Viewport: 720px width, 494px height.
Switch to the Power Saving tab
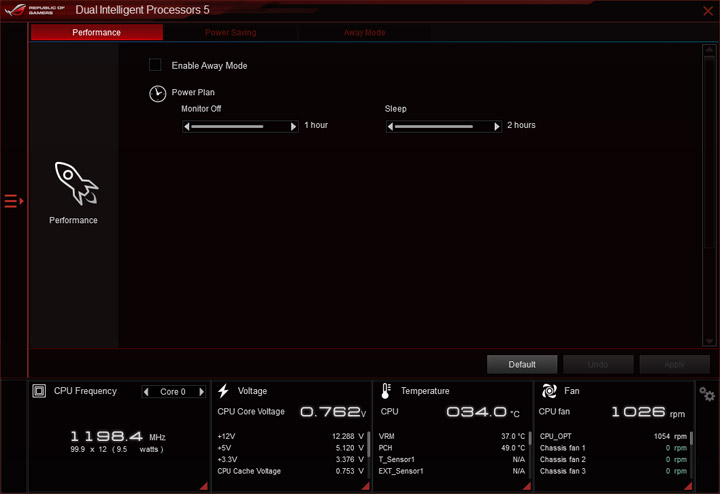click(231, 32)
